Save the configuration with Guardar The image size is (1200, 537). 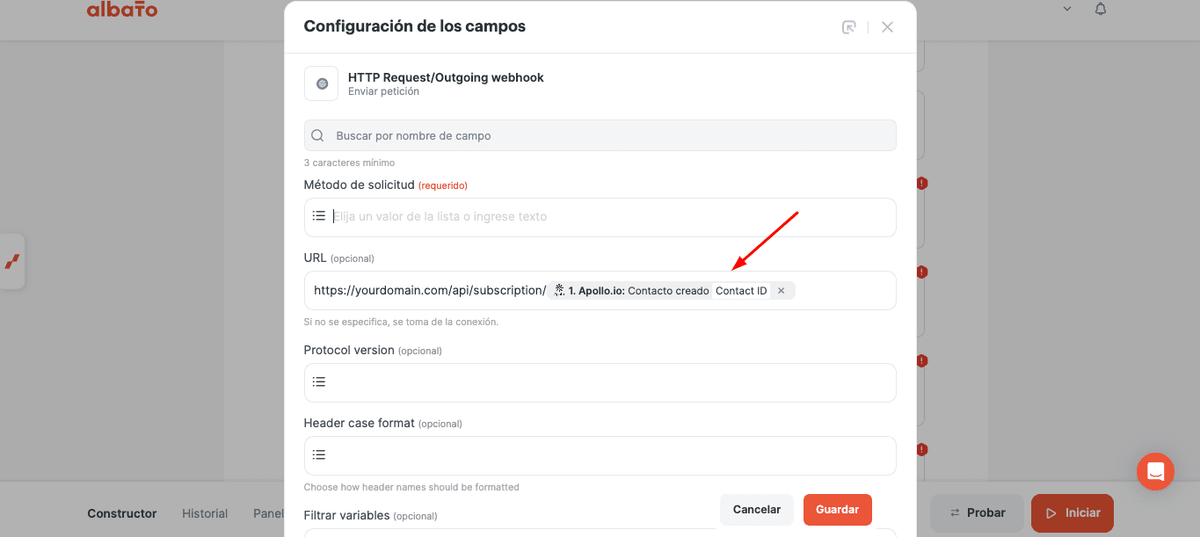[x=837, y=510]
